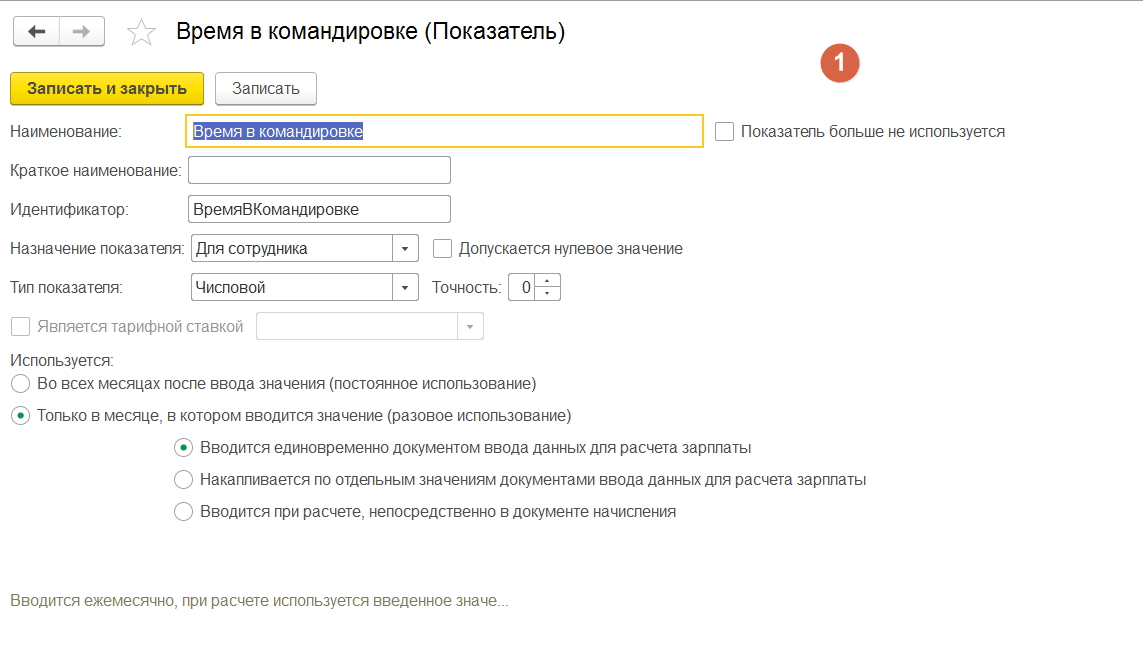Enable 'Показатель больше не используется' checkbox
The height and width of the screenshot is (661, 1143).
coord(725,131)
